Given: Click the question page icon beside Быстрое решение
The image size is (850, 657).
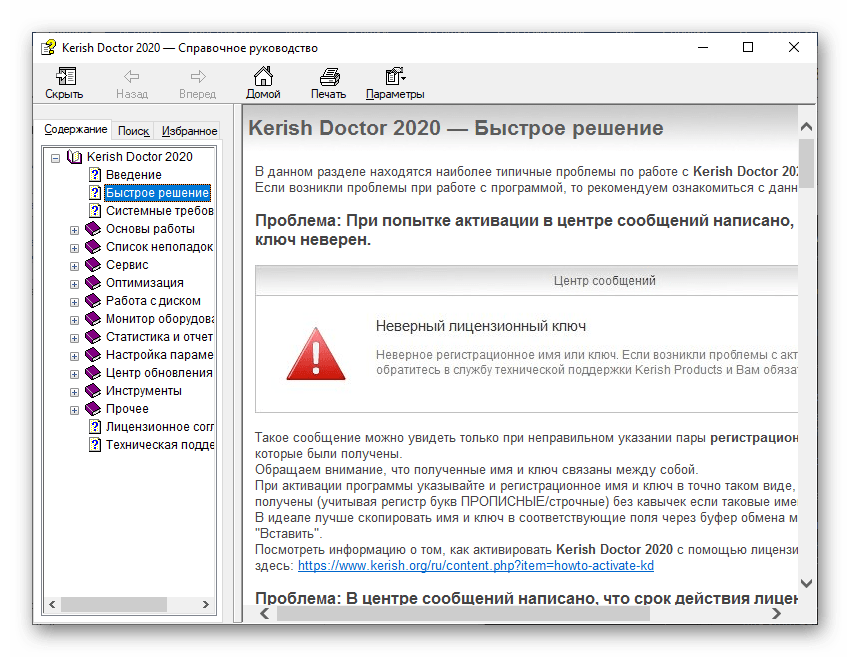Looking at the screenshot, I should tap(95, 192).
